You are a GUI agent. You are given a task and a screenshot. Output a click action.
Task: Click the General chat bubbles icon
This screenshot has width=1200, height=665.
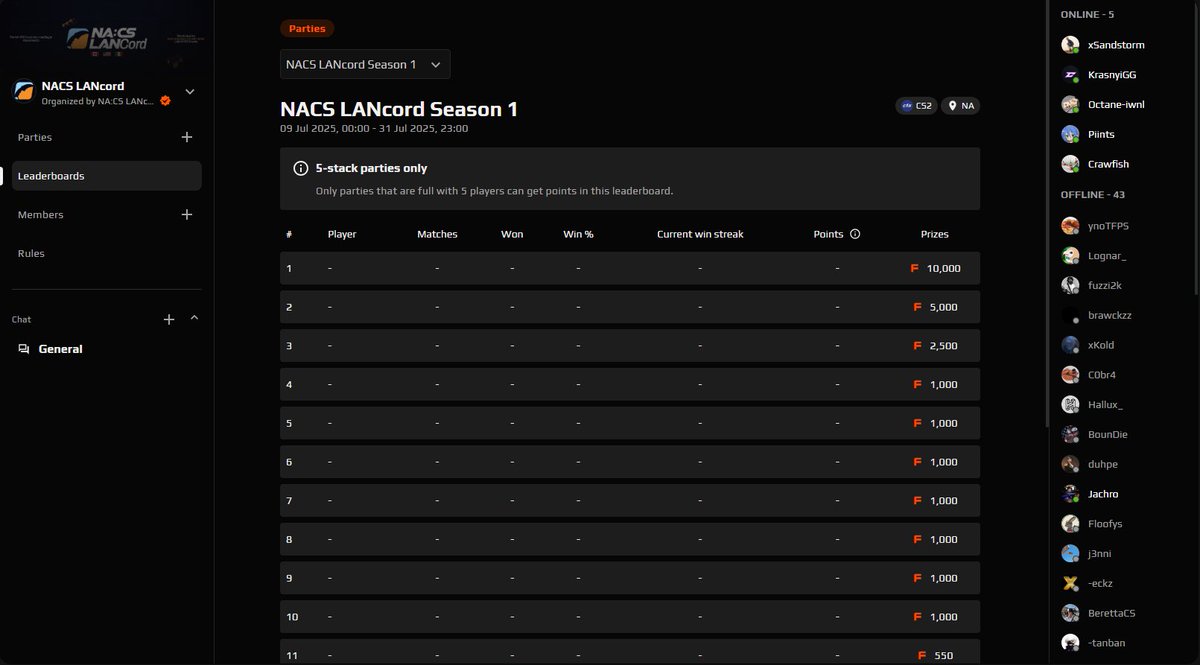tap(24, 349)
